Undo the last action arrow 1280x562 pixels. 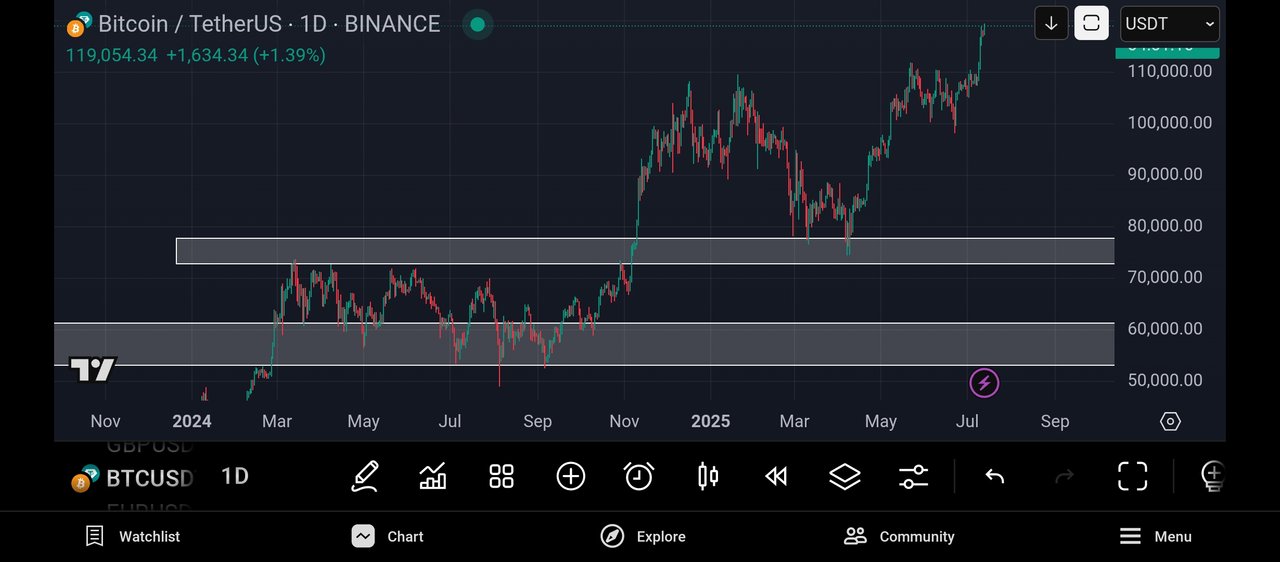(994, 476)
